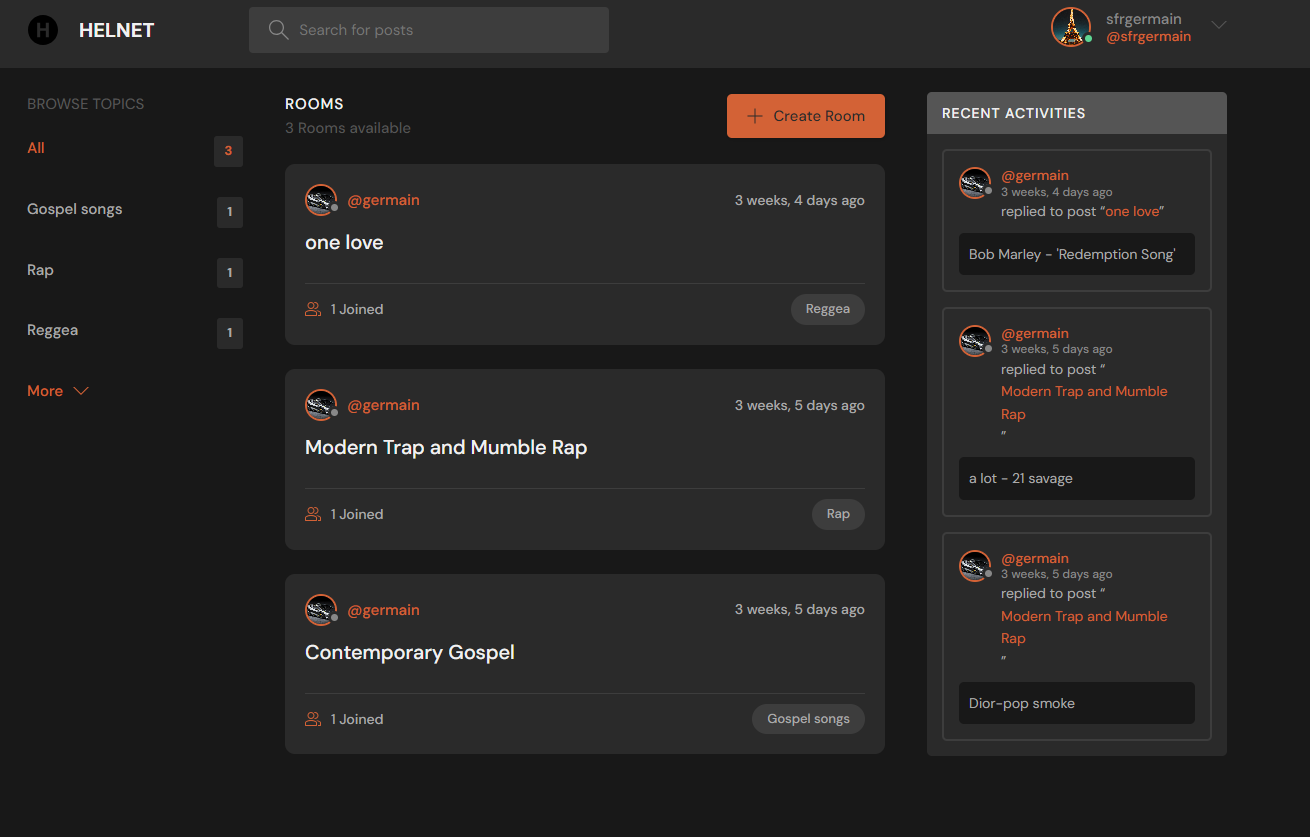Click the Reggea tag on one love room
1310x837 pixels.
point(828,309)
